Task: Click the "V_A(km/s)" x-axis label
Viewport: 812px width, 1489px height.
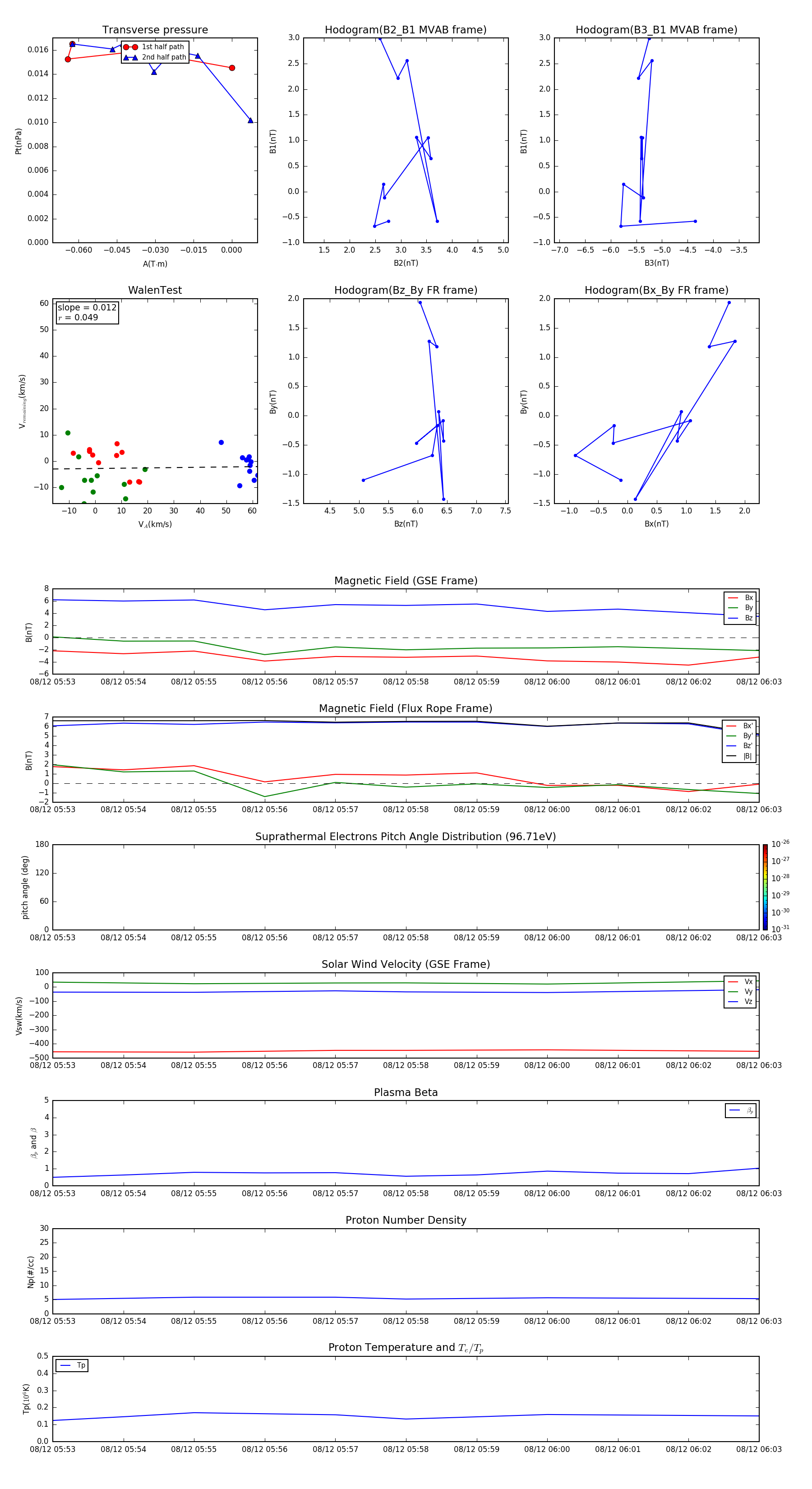Action: [155, 524]
